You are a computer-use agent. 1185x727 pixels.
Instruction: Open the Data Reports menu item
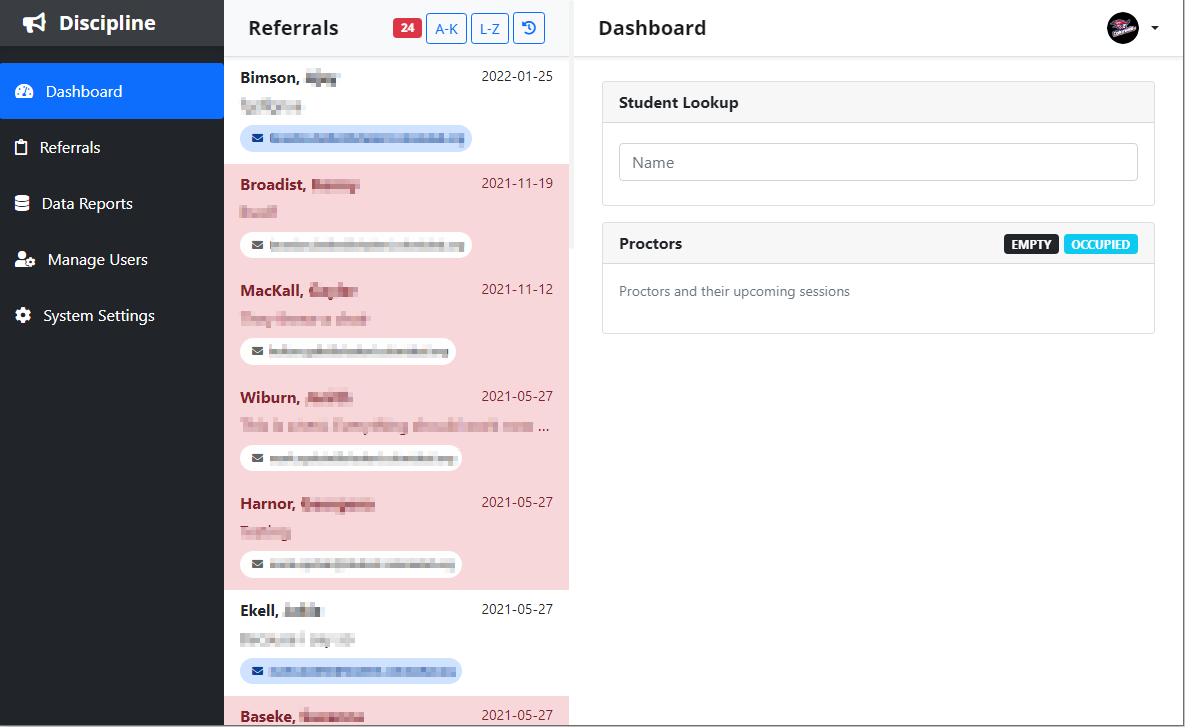click(87, 204)
